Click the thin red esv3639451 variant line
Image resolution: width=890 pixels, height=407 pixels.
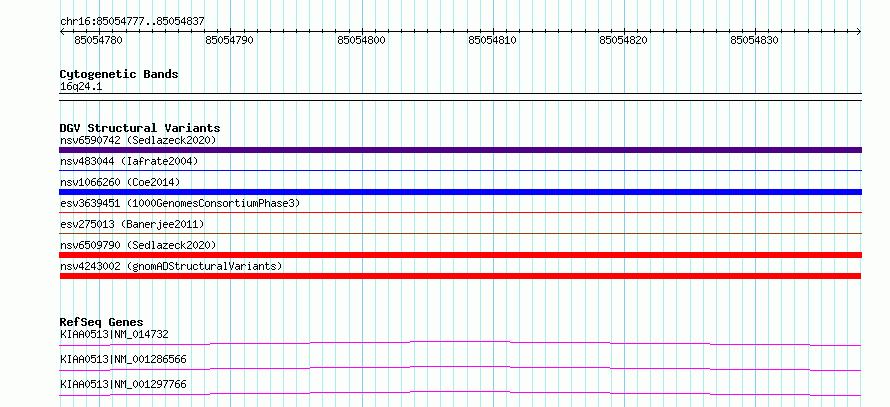click(x=460, y=212)
